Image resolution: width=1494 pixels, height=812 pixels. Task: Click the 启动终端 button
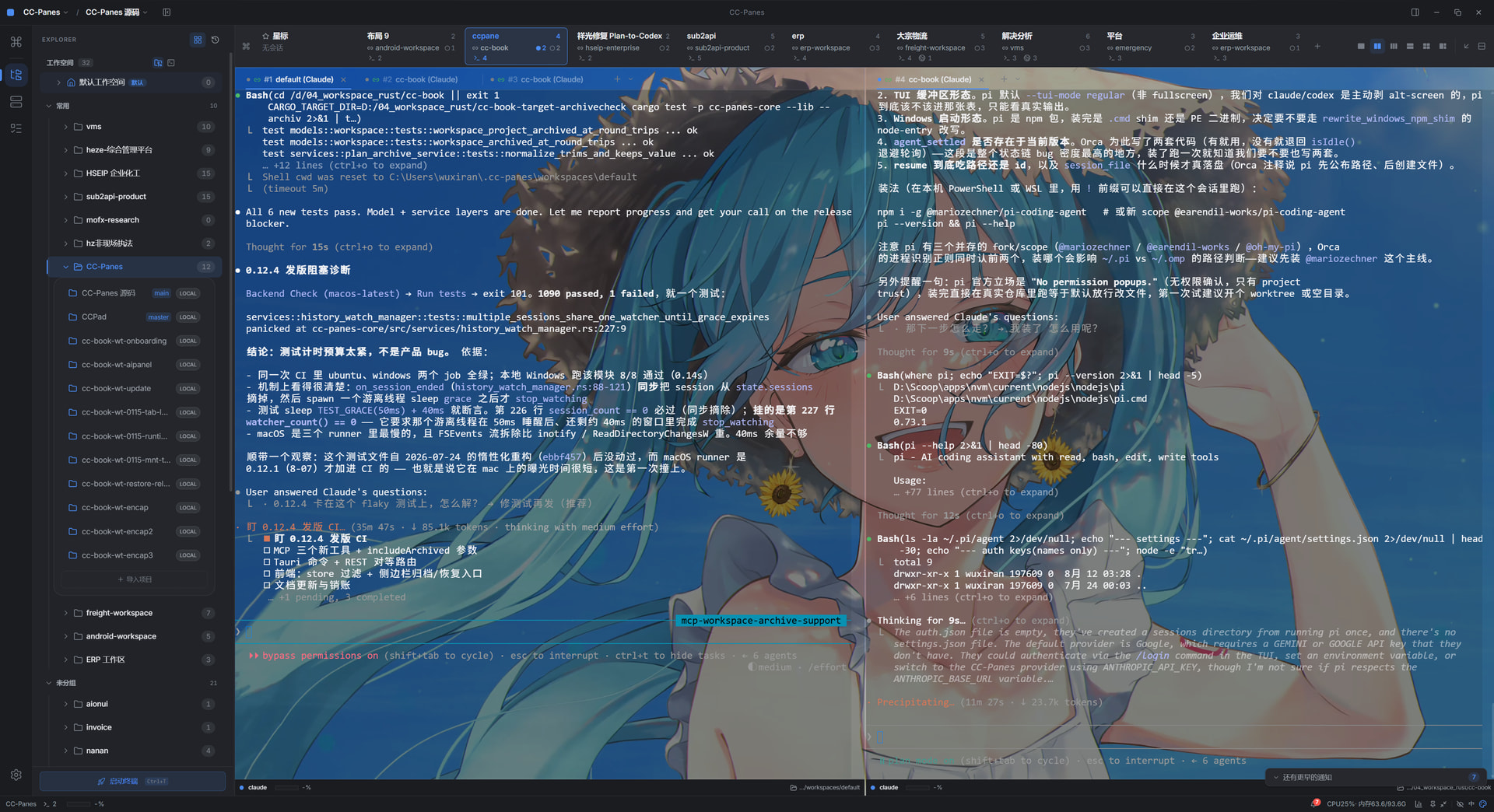(132, 781)
